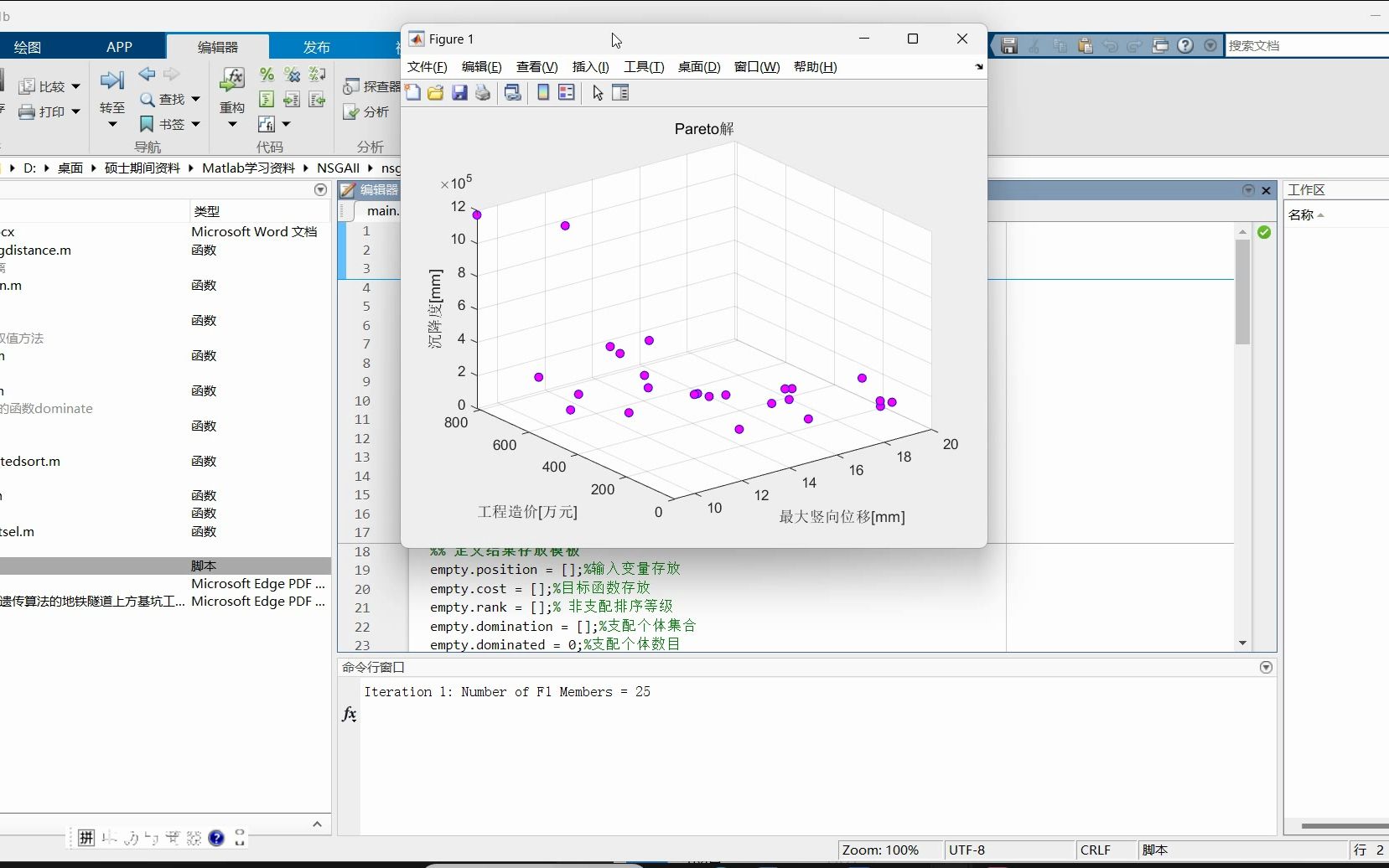Click the New Figure icon in Figure 1
This screenshot has width=1389, height=868.
click(413, 93)
